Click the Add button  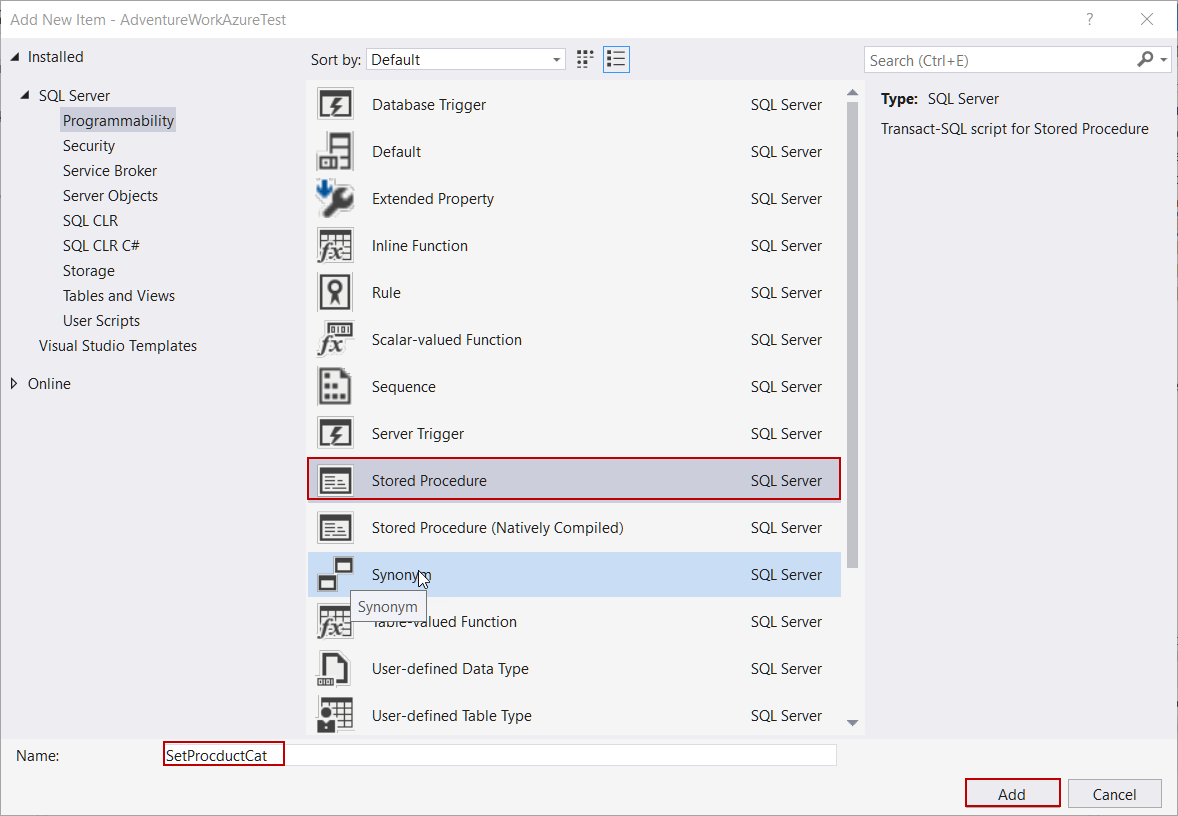1012,794
